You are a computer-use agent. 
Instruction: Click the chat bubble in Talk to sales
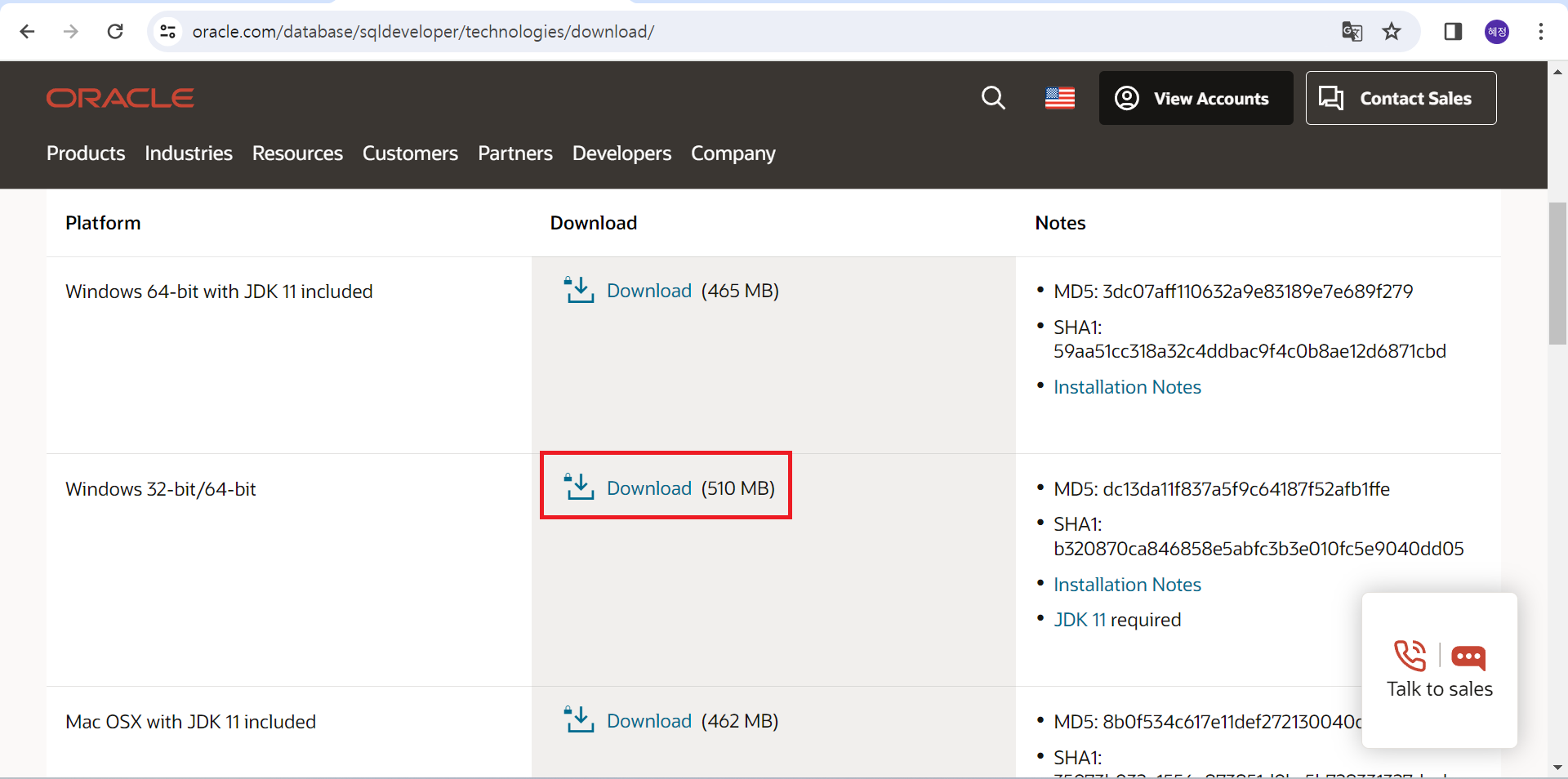[x=1468, y=658]
